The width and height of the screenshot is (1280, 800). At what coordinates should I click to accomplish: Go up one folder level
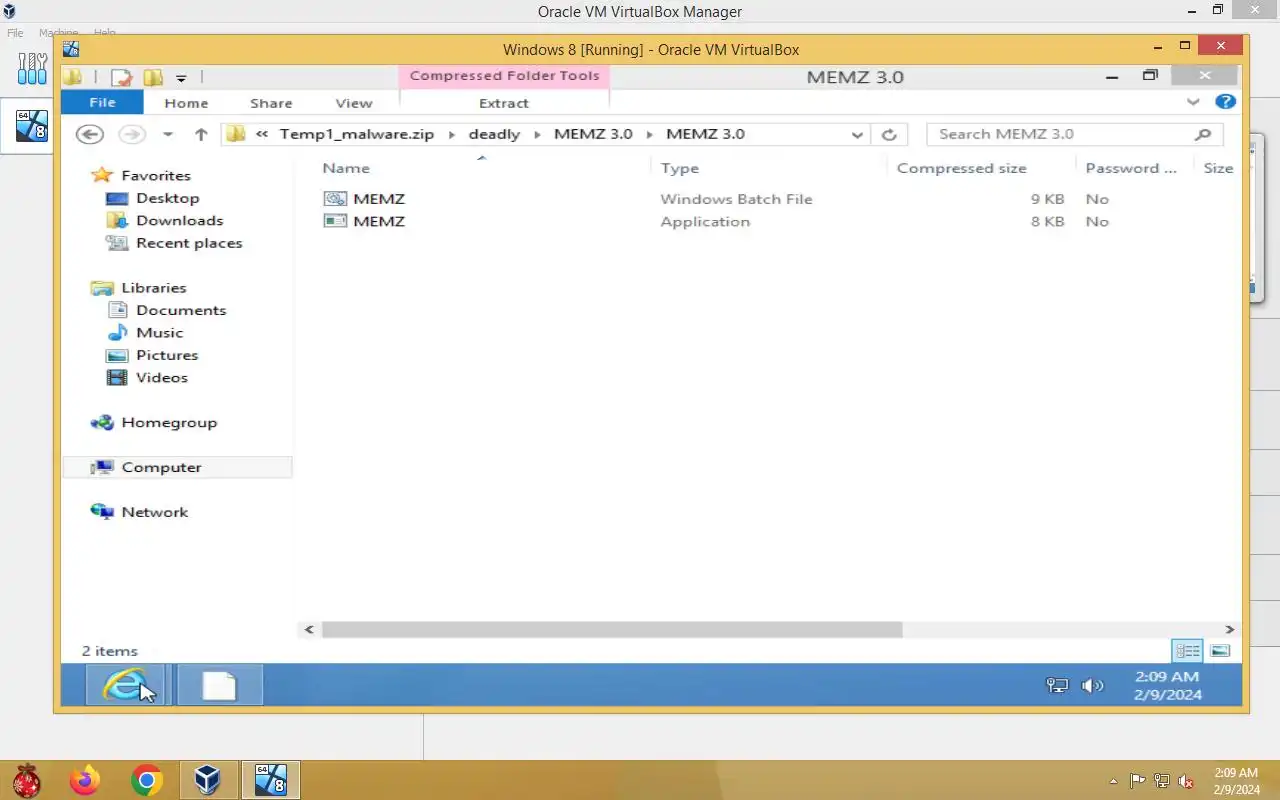click(201, 134)
